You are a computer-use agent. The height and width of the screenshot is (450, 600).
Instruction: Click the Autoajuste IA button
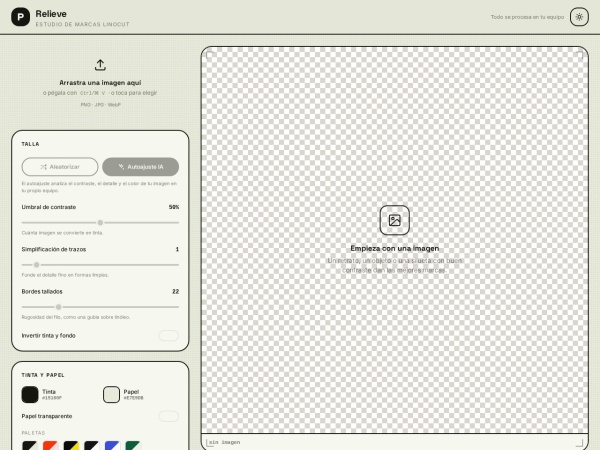tap(140, 167)
